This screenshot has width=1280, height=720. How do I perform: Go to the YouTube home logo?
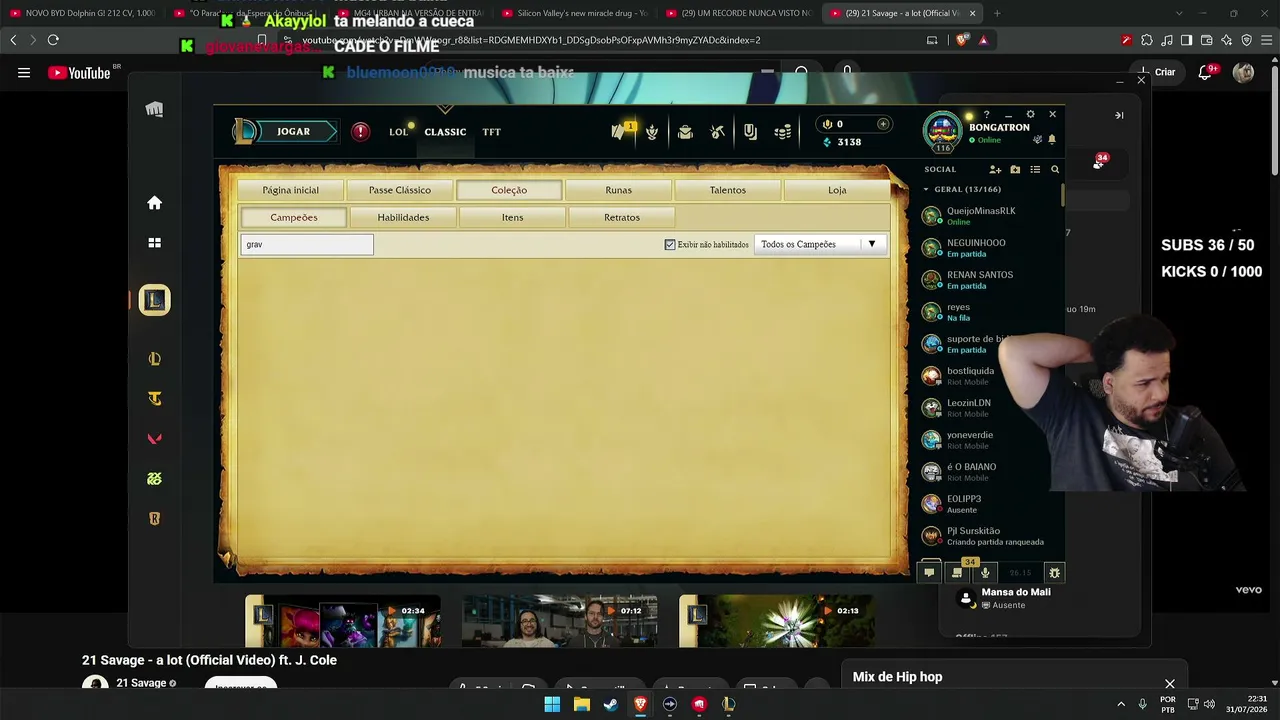coord(79,73)
